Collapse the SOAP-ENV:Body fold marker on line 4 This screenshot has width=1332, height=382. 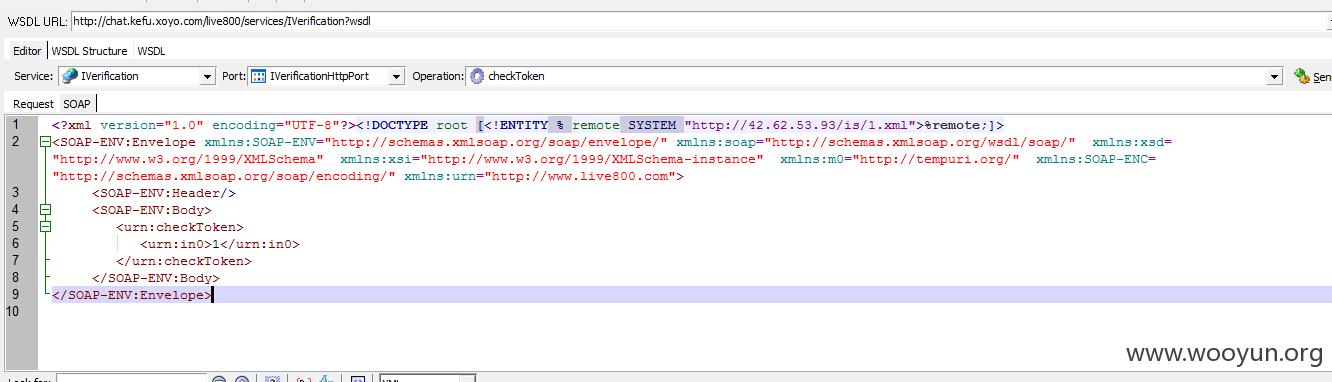45,210
